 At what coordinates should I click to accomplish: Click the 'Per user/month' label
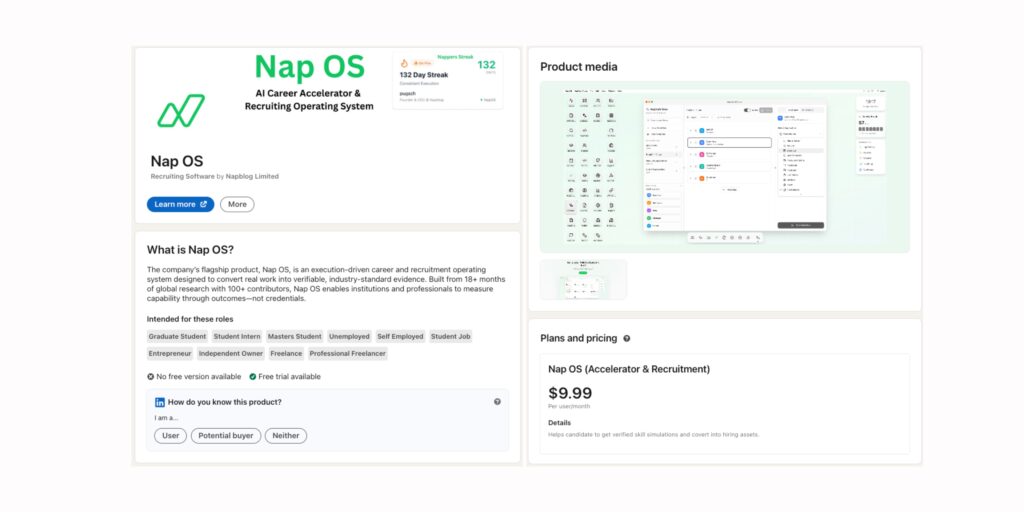(x=569, y=406)
